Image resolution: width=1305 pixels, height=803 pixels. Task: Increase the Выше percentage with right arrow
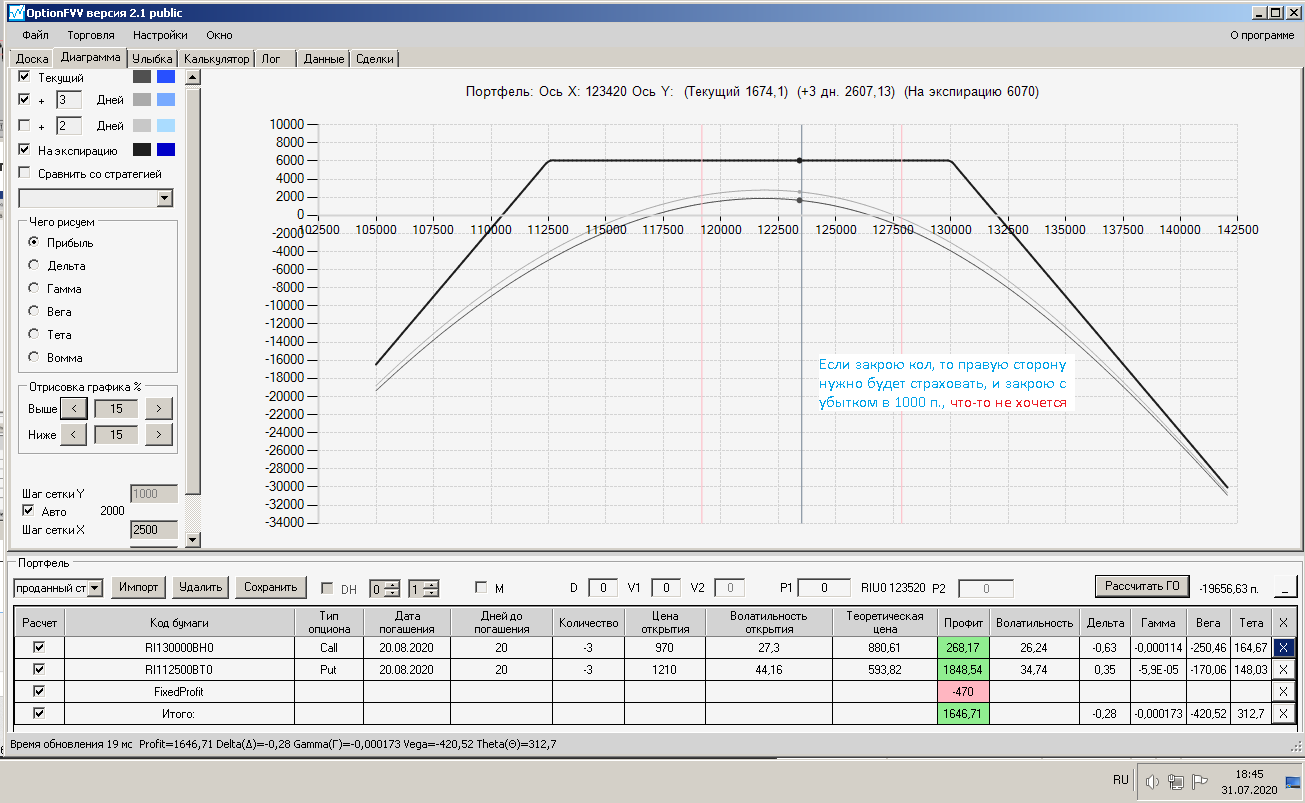(159, 408)
